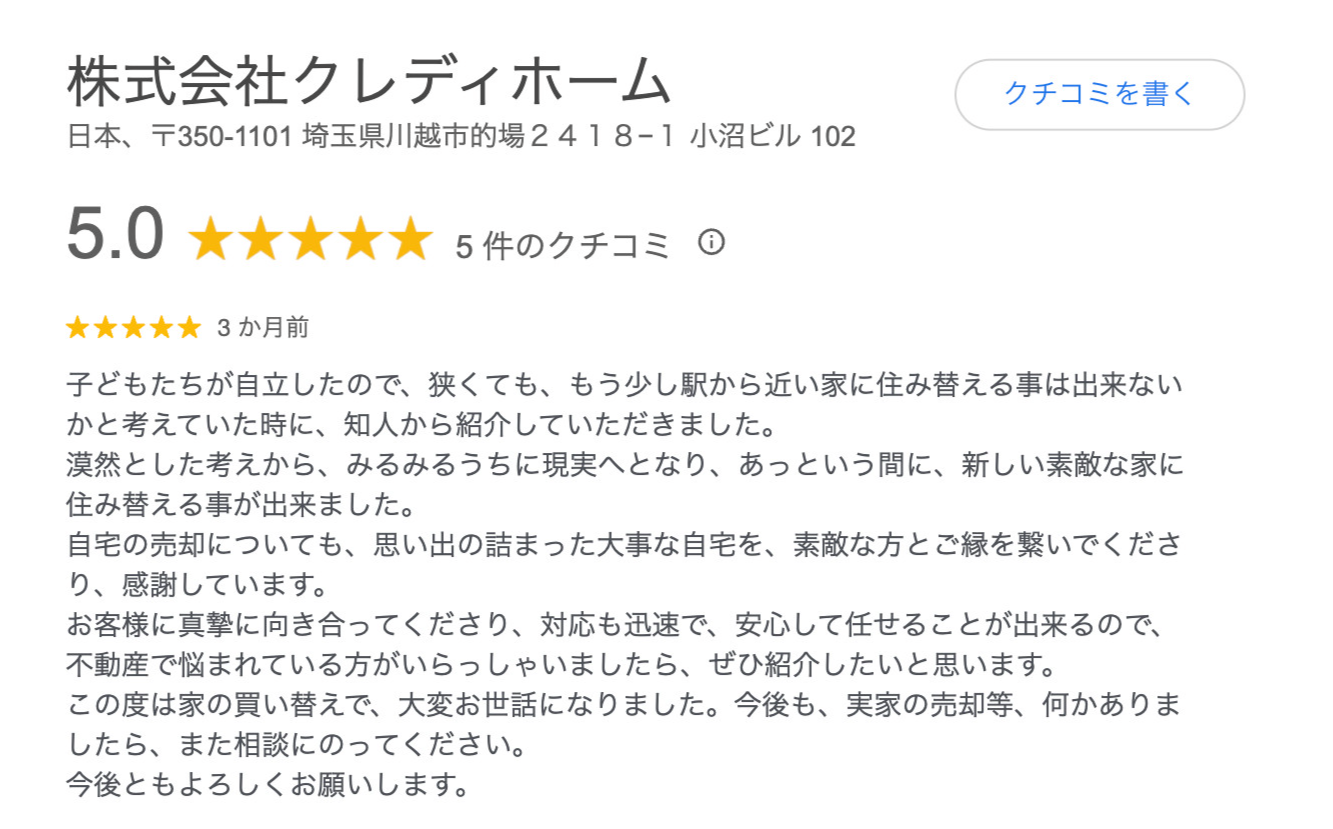Click the second large star of overall rating
This screenshot has height=829, width=1333.
(x=260, y=240)
